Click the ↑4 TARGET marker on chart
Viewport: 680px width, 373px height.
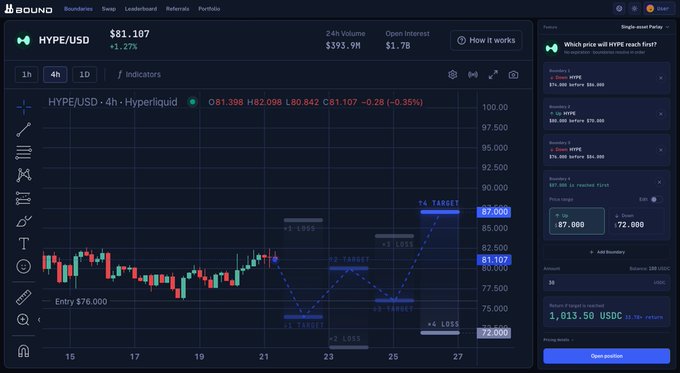tap(438, 203)
